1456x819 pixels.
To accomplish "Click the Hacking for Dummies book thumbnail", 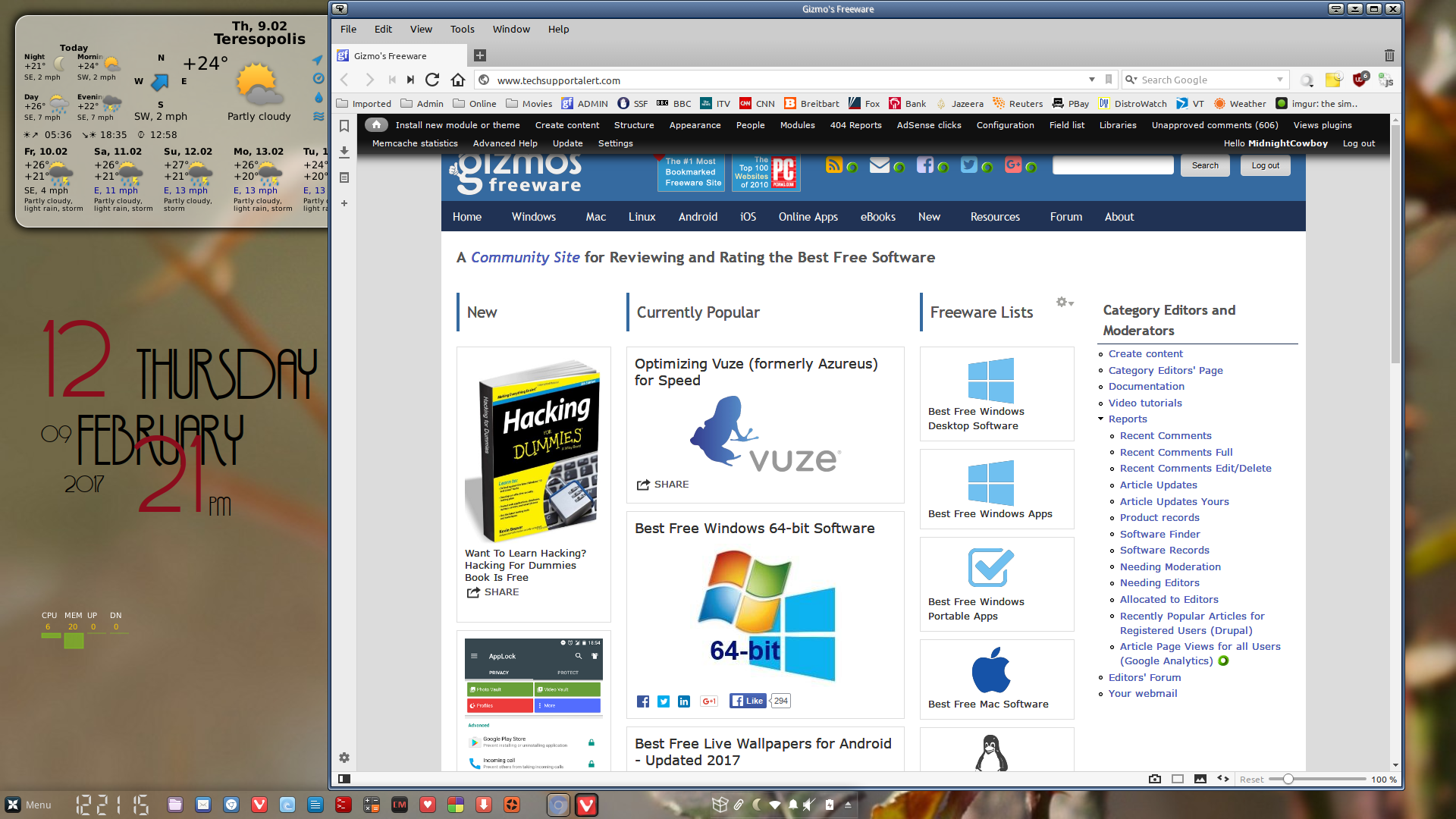I will pos(534,450).
